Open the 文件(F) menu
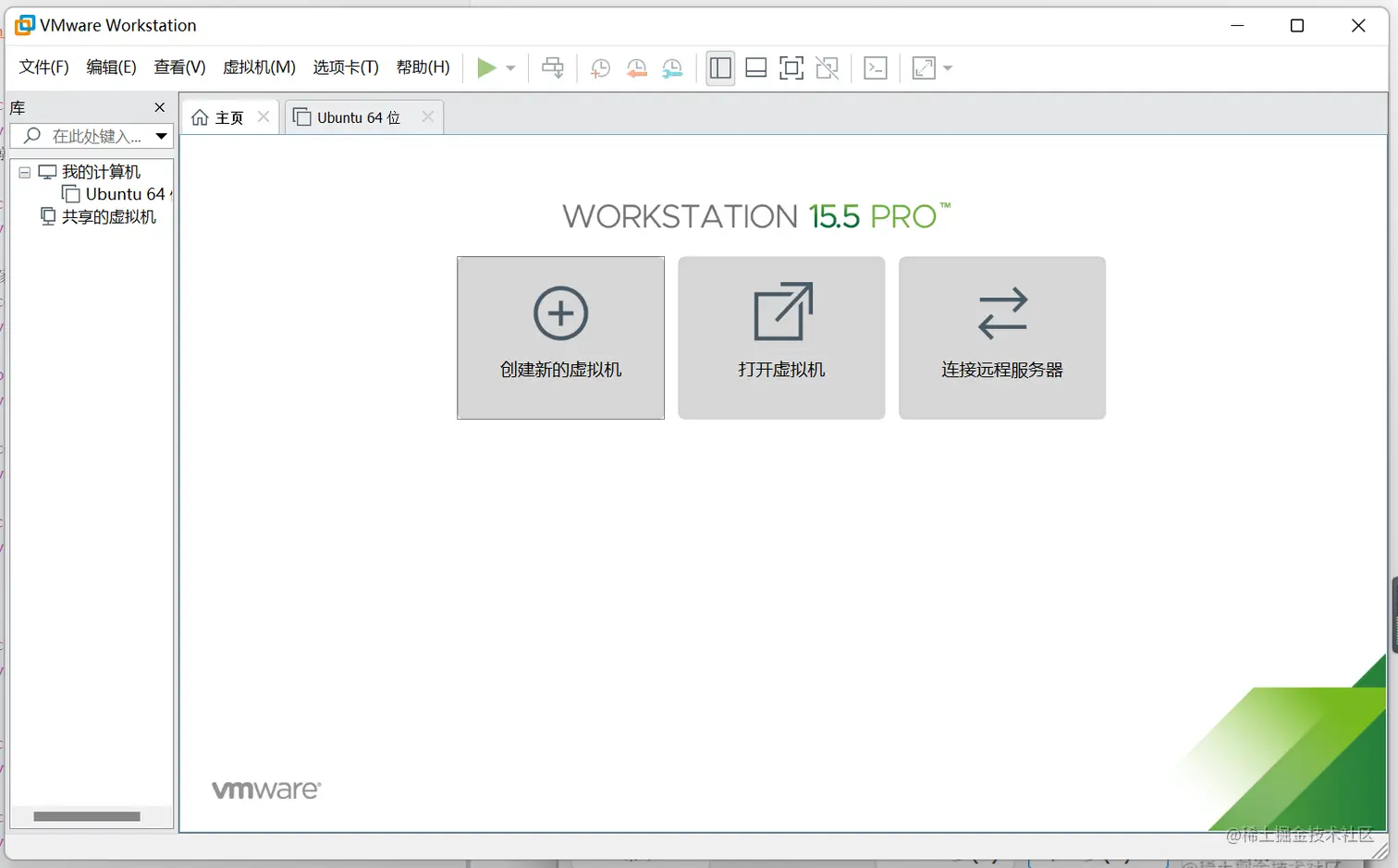The height and width of the screenshot is (868, 1398). 43,67
